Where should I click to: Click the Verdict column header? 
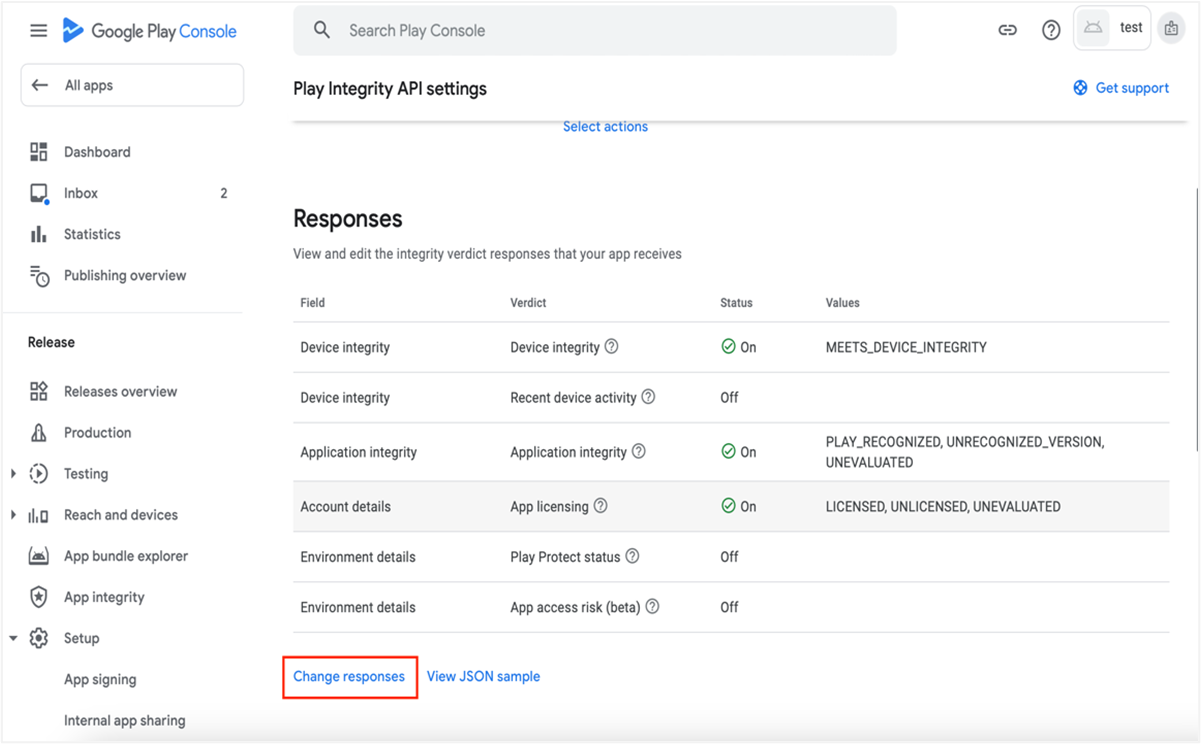click(528, 302)
